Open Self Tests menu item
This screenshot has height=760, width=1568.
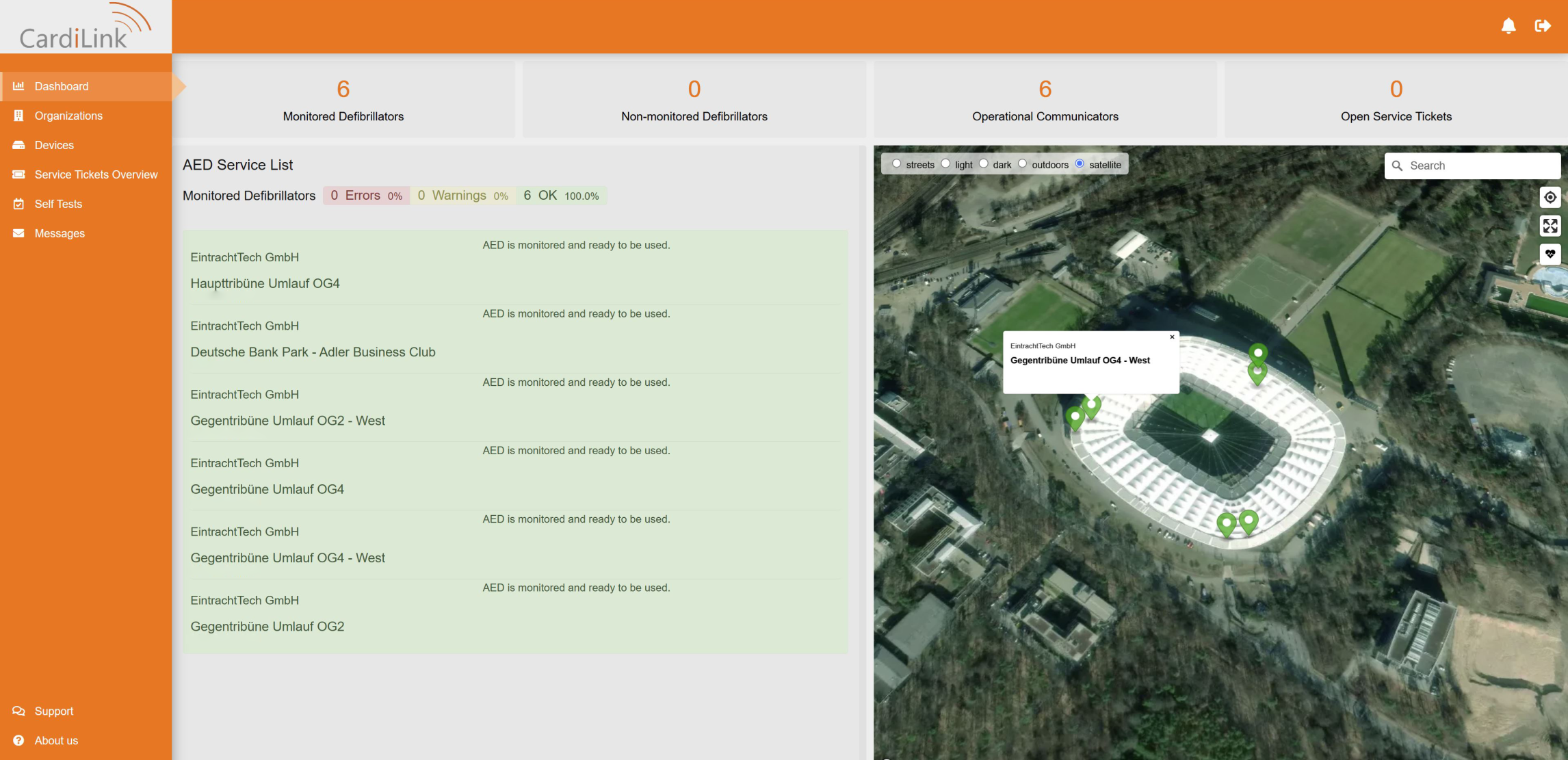(x=86, y=204)
